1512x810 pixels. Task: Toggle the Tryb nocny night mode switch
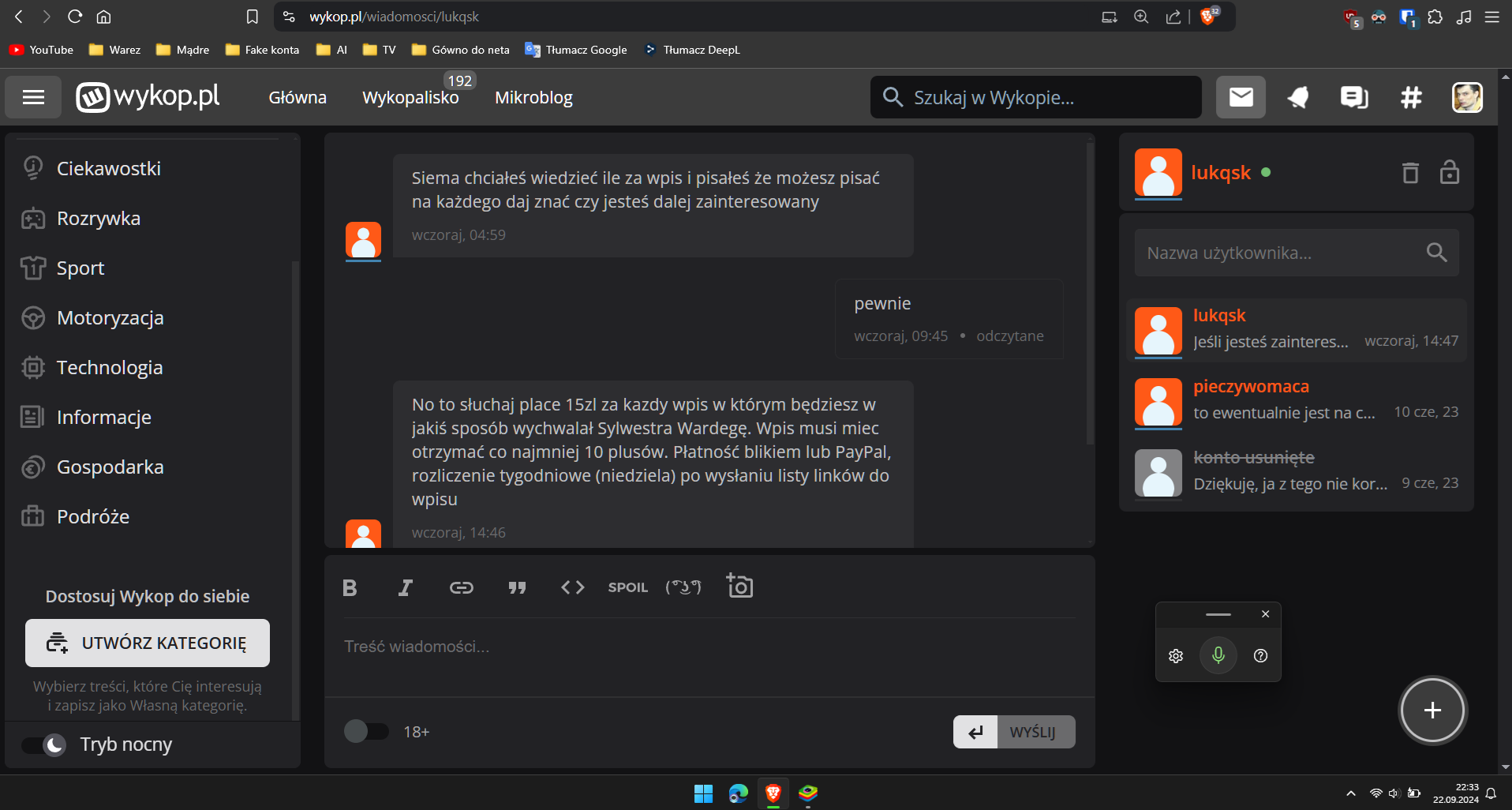(44, 744)
